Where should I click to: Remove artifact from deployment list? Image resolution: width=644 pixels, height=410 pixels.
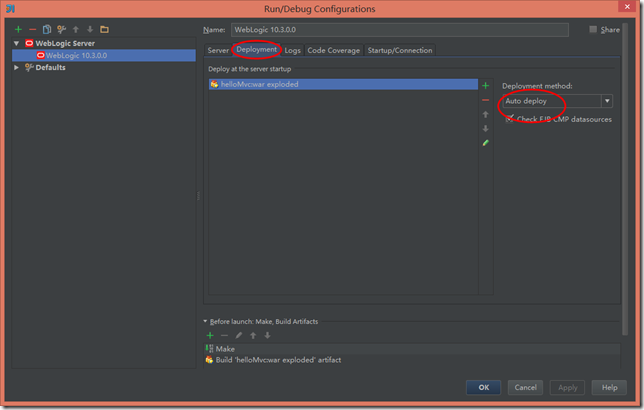(x=485, y=100)
